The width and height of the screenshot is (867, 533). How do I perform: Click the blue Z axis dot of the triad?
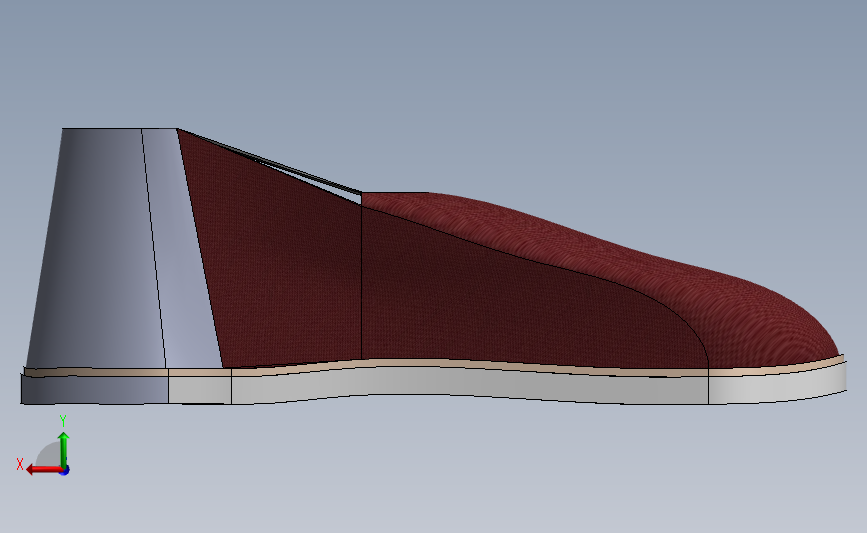tap(65, 471)
